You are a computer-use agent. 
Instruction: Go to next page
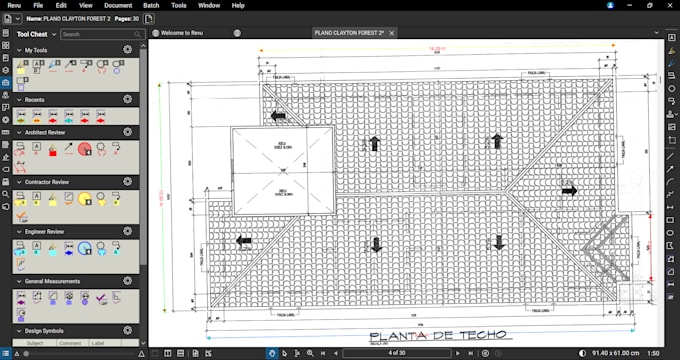(x=458, y=353)
